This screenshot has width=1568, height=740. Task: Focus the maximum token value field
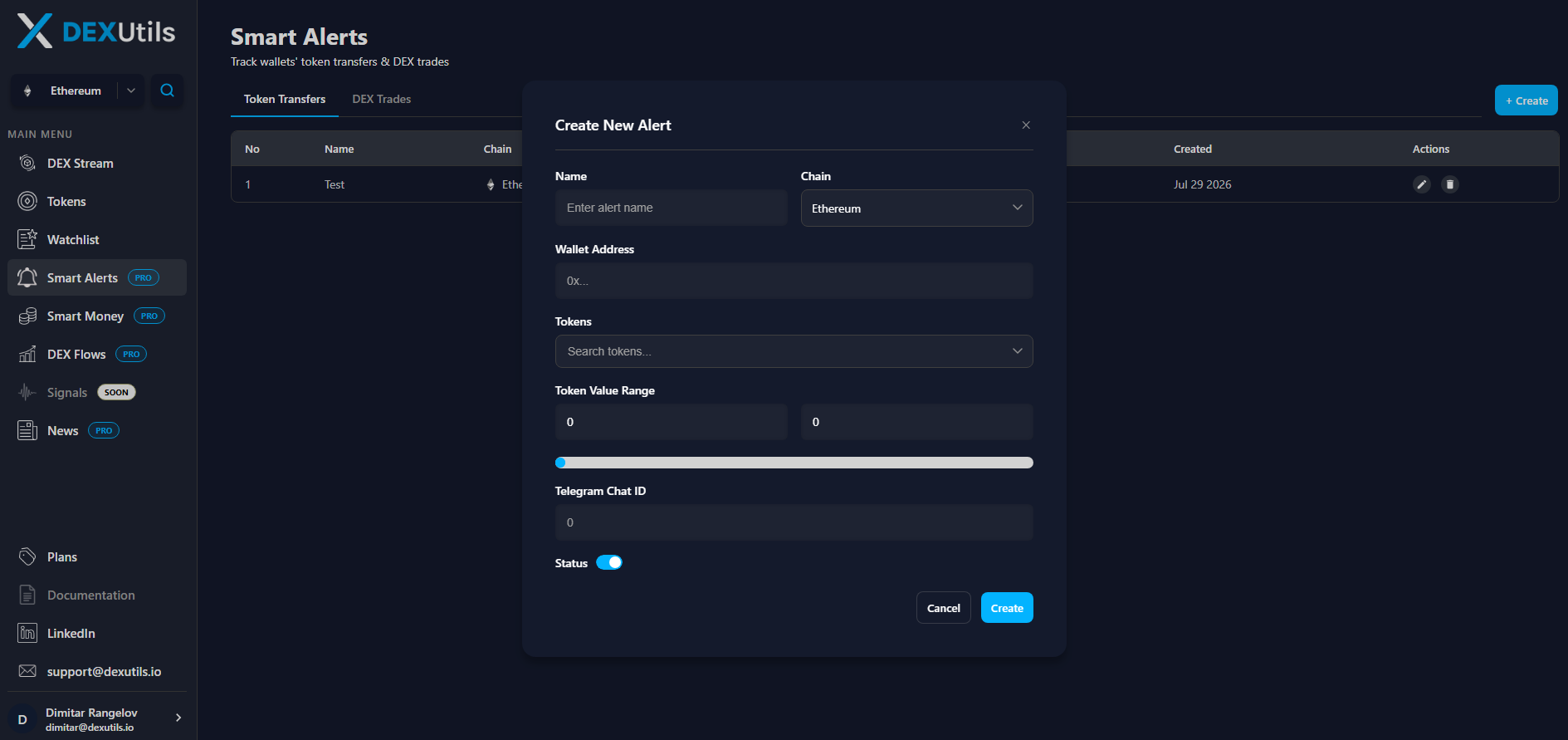point(916,422)
